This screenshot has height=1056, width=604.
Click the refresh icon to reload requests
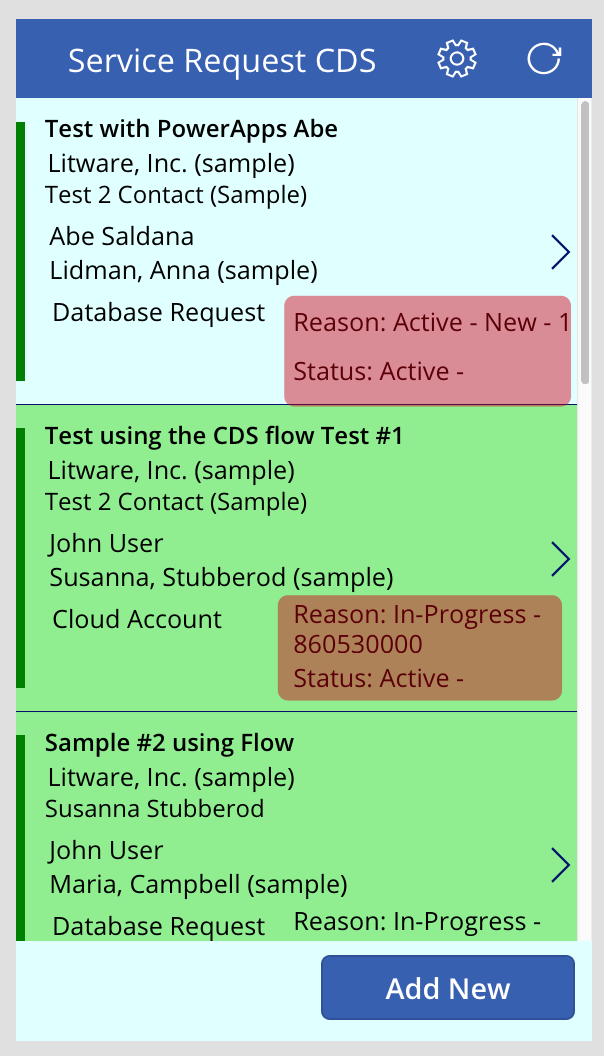tap(543, 59)
